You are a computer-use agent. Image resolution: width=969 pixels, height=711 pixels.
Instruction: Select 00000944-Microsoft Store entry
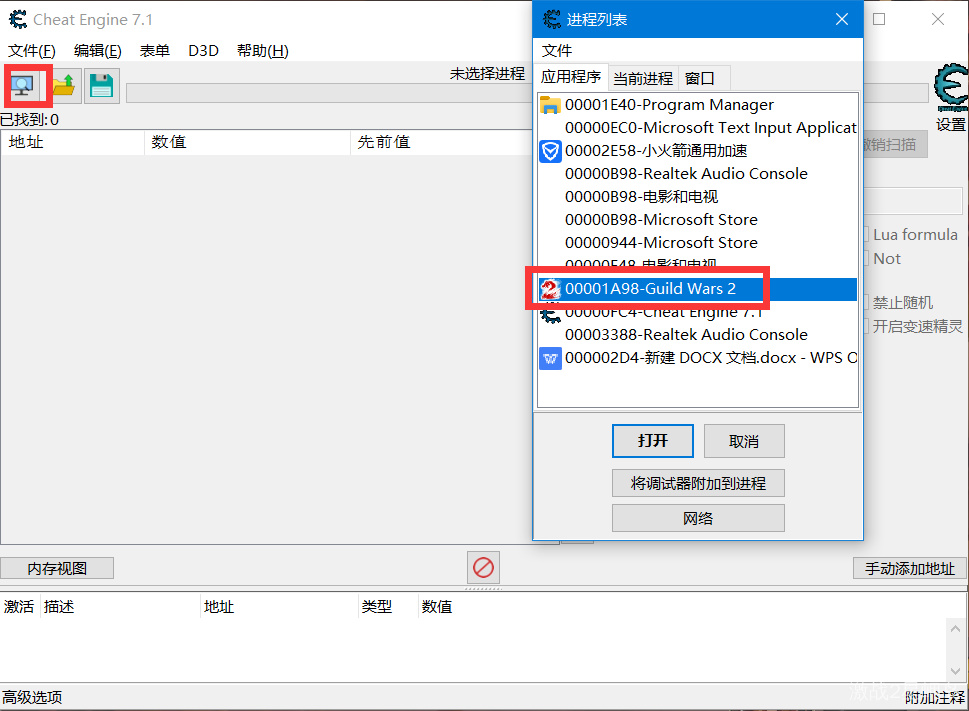698,243
